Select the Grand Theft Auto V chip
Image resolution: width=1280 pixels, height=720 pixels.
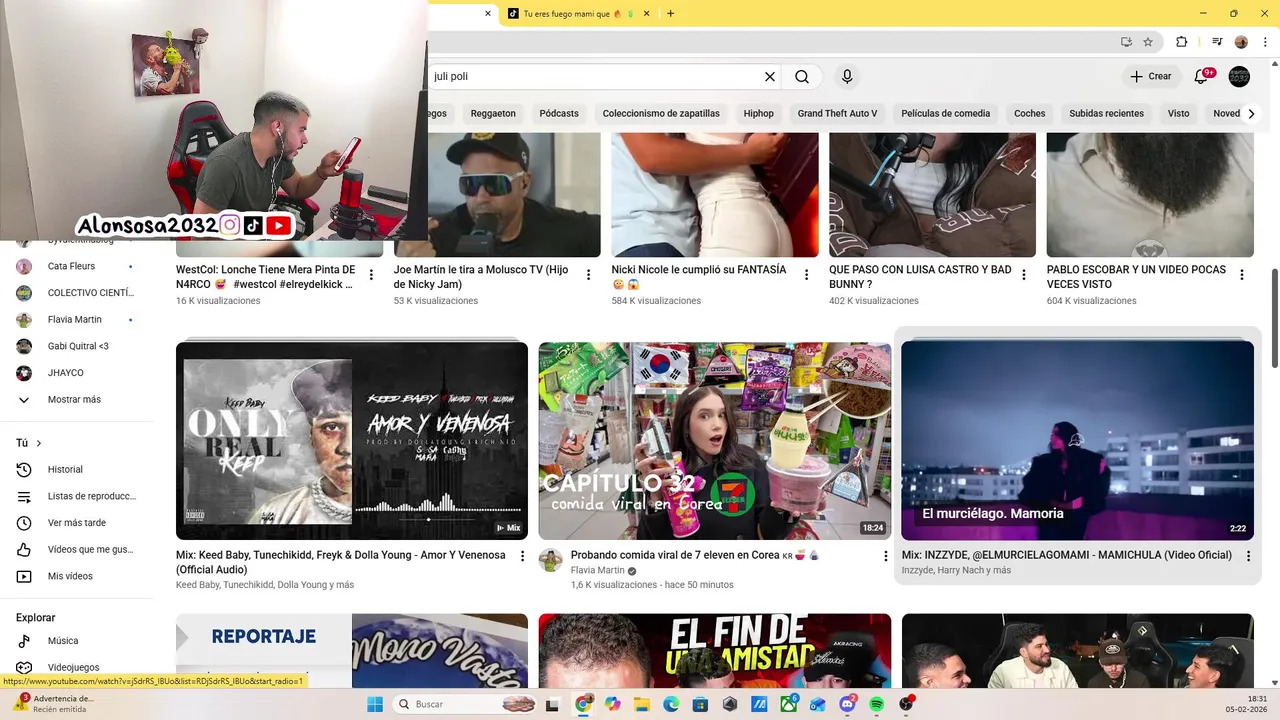click(x=837, y=114)
